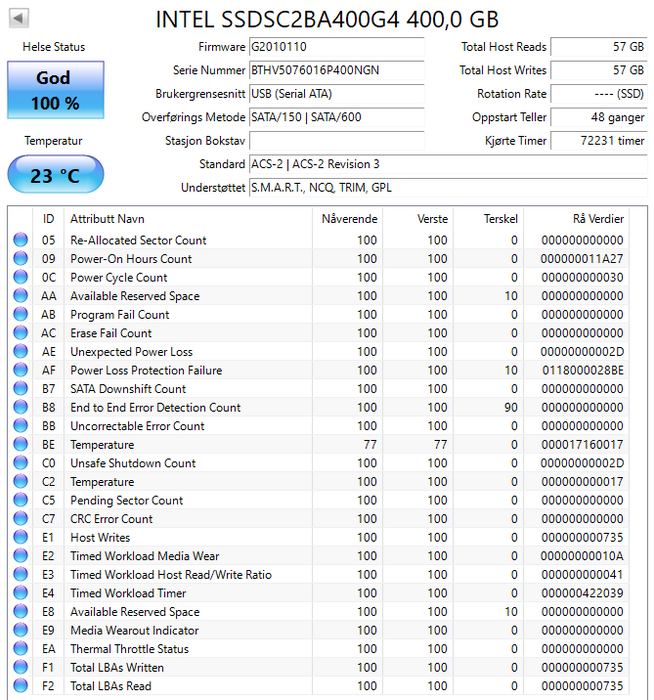Click the status orb for Uncorrectable Error Count

point(20,426)
